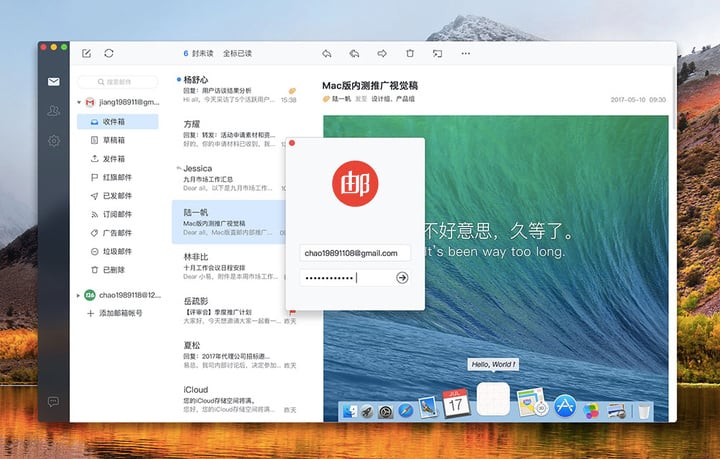Viewport: 720px width, 459px height.
Task: Open the contacts icon in the dark sidebar
Action: (x=54, y=111)
